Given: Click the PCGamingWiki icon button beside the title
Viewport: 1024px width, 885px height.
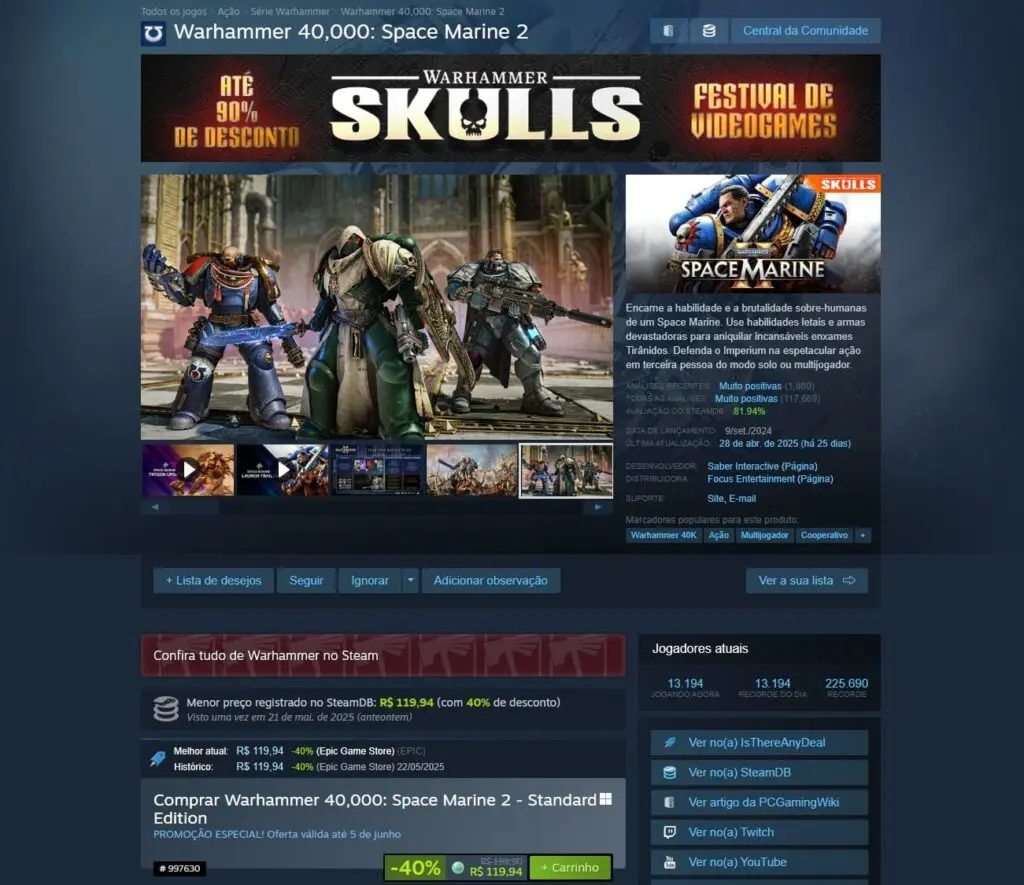Looking at the screenshot, I should click(668, 31).
